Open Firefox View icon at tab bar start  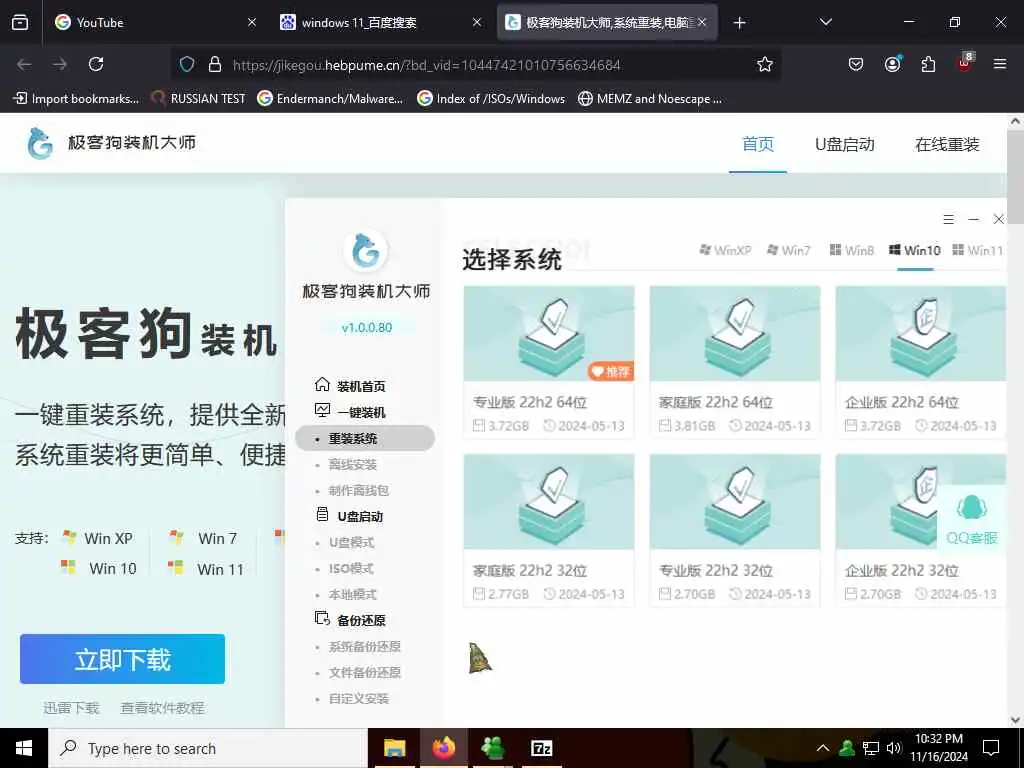coord(20,22)
